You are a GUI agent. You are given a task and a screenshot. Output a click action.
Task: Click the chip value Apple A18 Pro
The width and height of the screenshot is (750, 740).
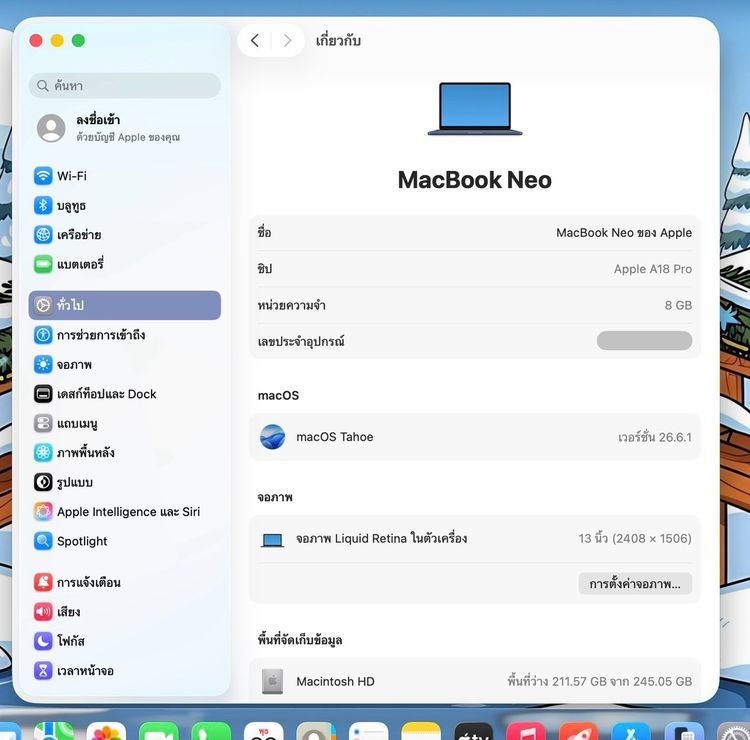[652, 269]
